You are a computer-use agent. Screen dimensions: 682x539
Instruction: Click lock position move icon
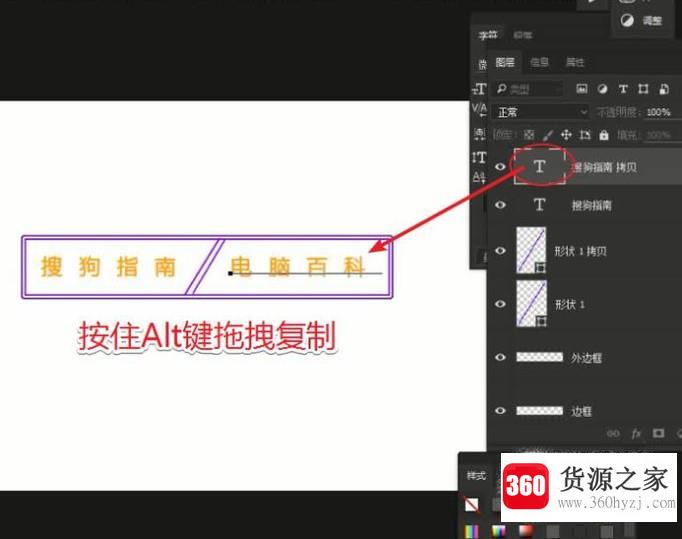click(566, 135)
